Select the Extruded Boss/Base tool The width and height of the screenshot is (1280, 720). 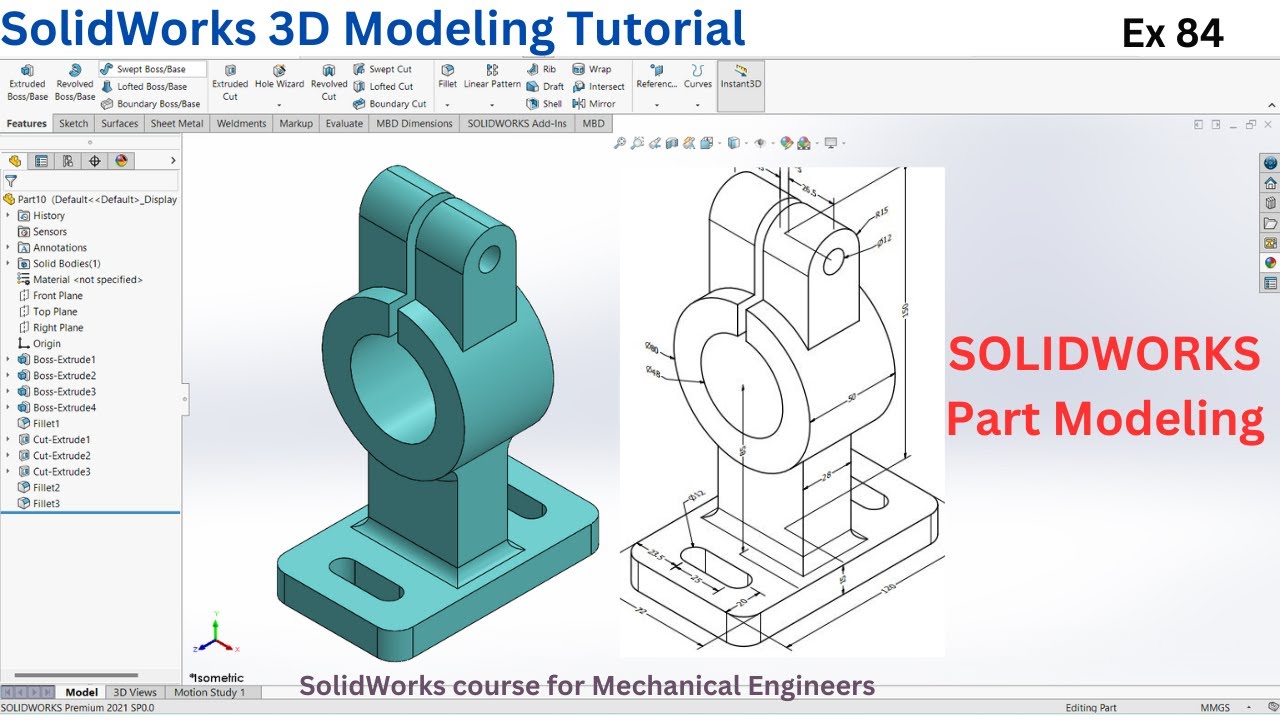click(x=27, y=83)
